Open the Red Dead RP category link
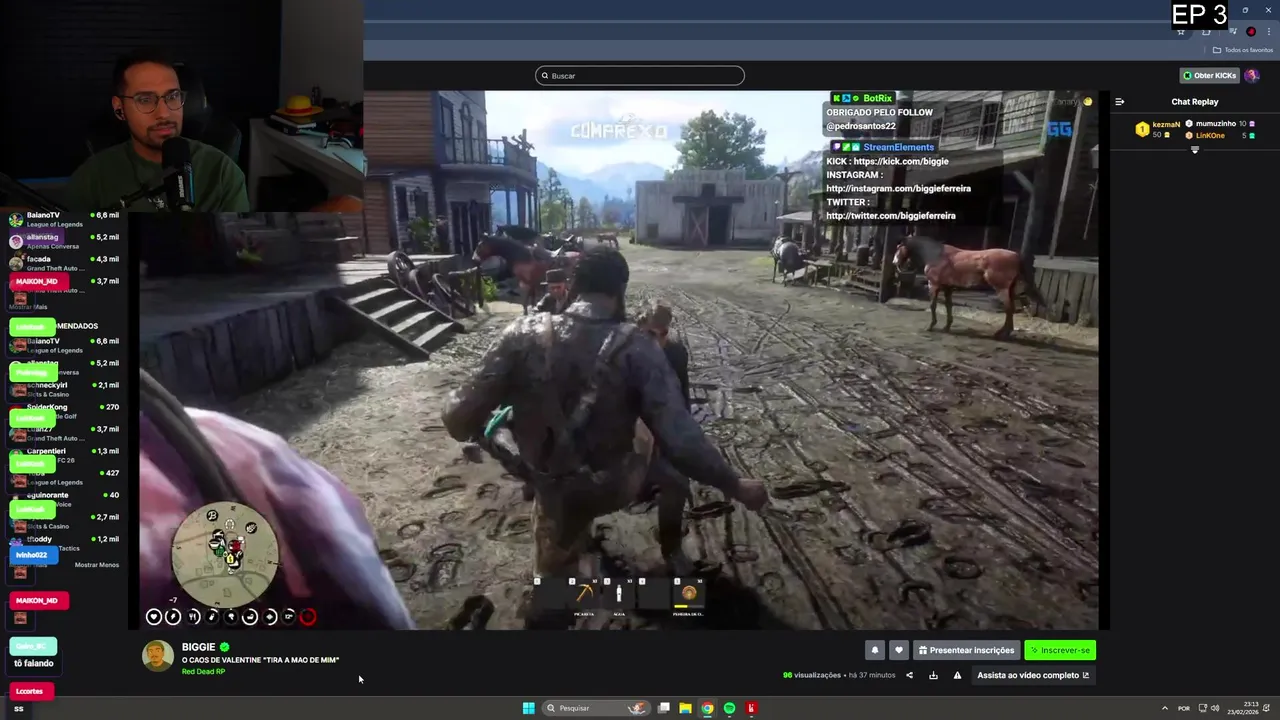Viewport: 1280px width, 720px height. [x=203, y=672]
